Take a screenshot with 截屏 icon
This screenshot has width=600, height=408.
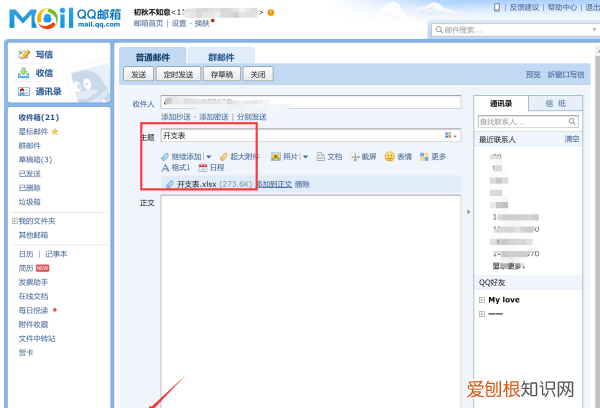tap(355, 157)
